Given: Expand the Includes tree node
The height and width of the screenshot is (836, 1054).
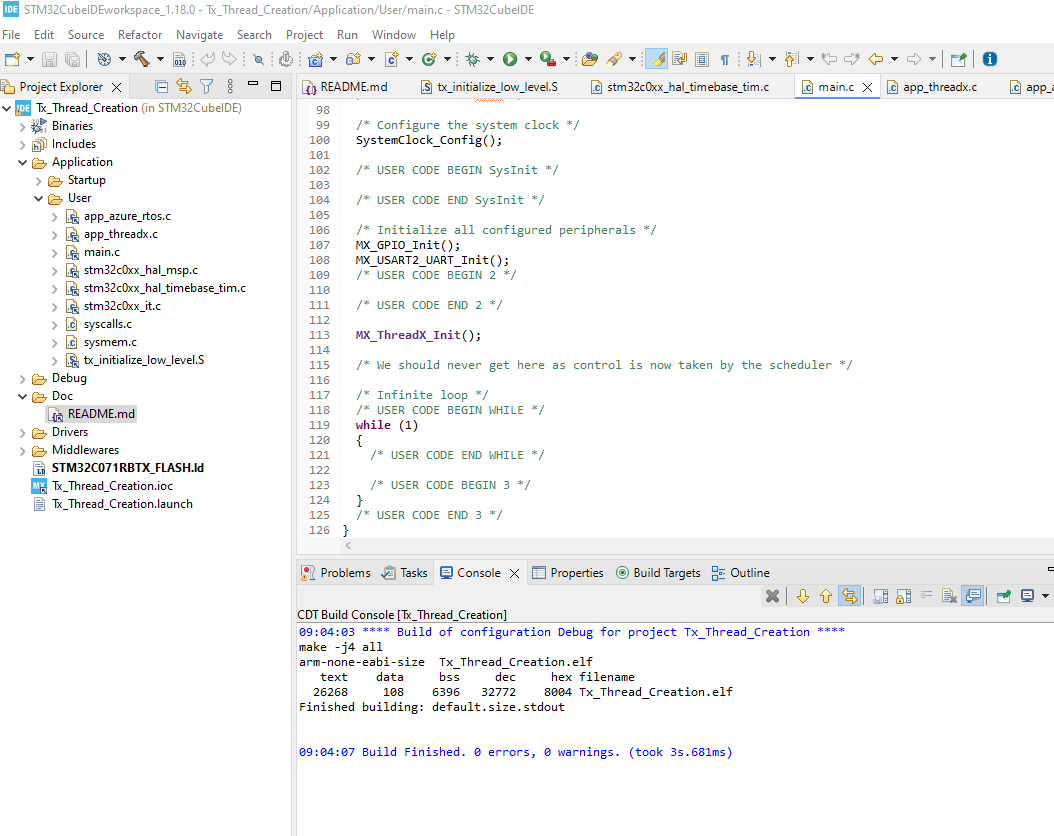Looking at the screenshot, I should coord(23,144).
